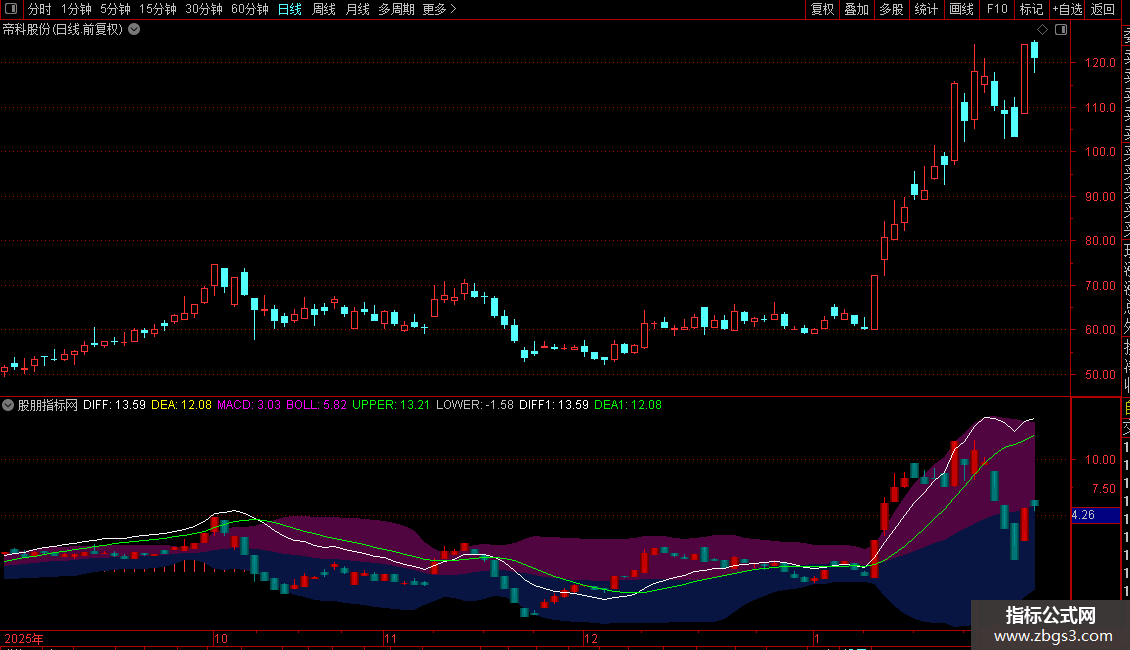Select the 日线 daily tab
The width and height of the screenshot is (1130, 650).
(x=290, y=9)
